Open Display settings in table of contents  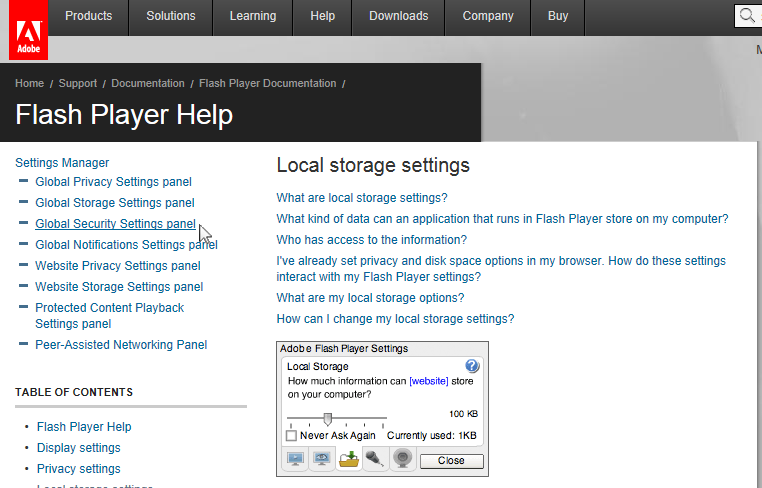[x=79, y=448]
